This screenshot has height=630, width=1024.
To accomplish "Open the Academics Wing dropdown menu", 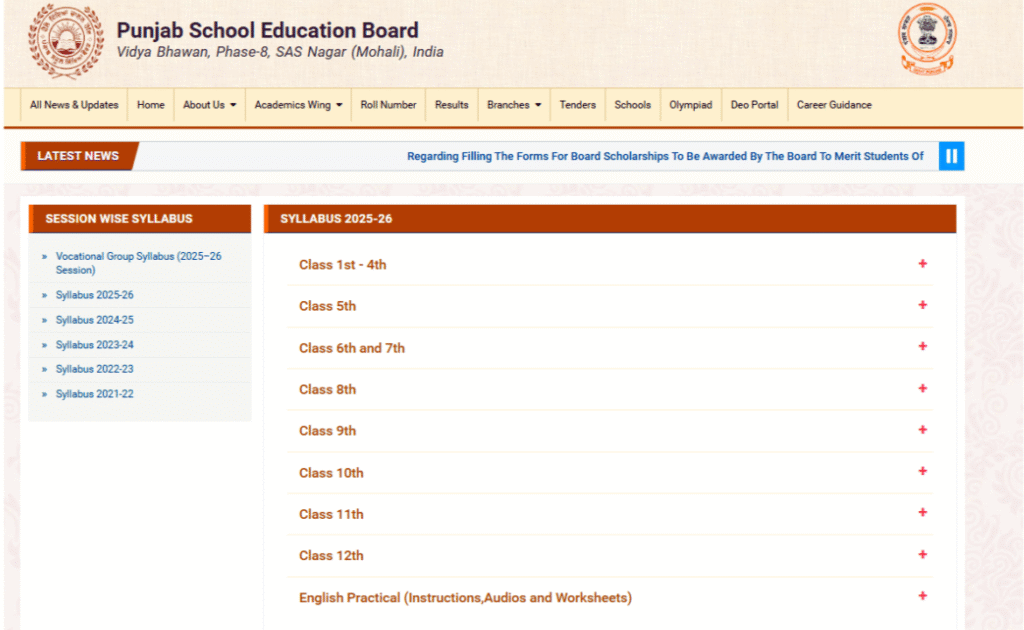I will [298, 105].
